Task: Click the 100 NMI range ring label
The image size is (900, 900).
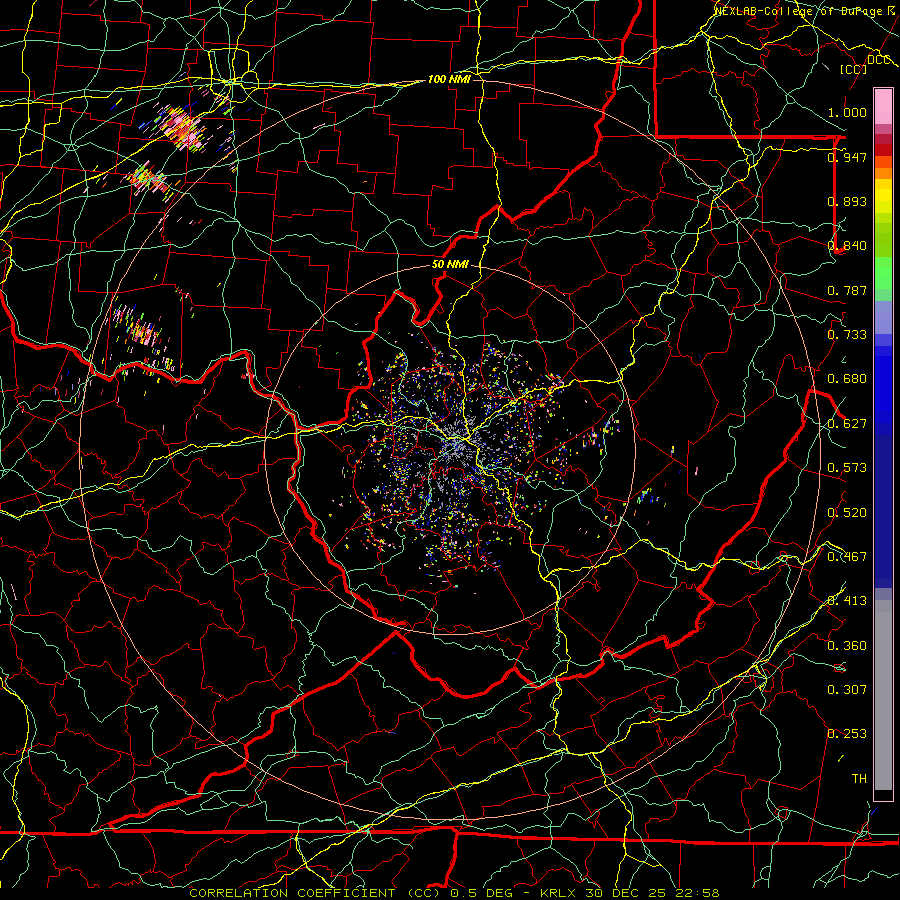Action: pos(449,79)
